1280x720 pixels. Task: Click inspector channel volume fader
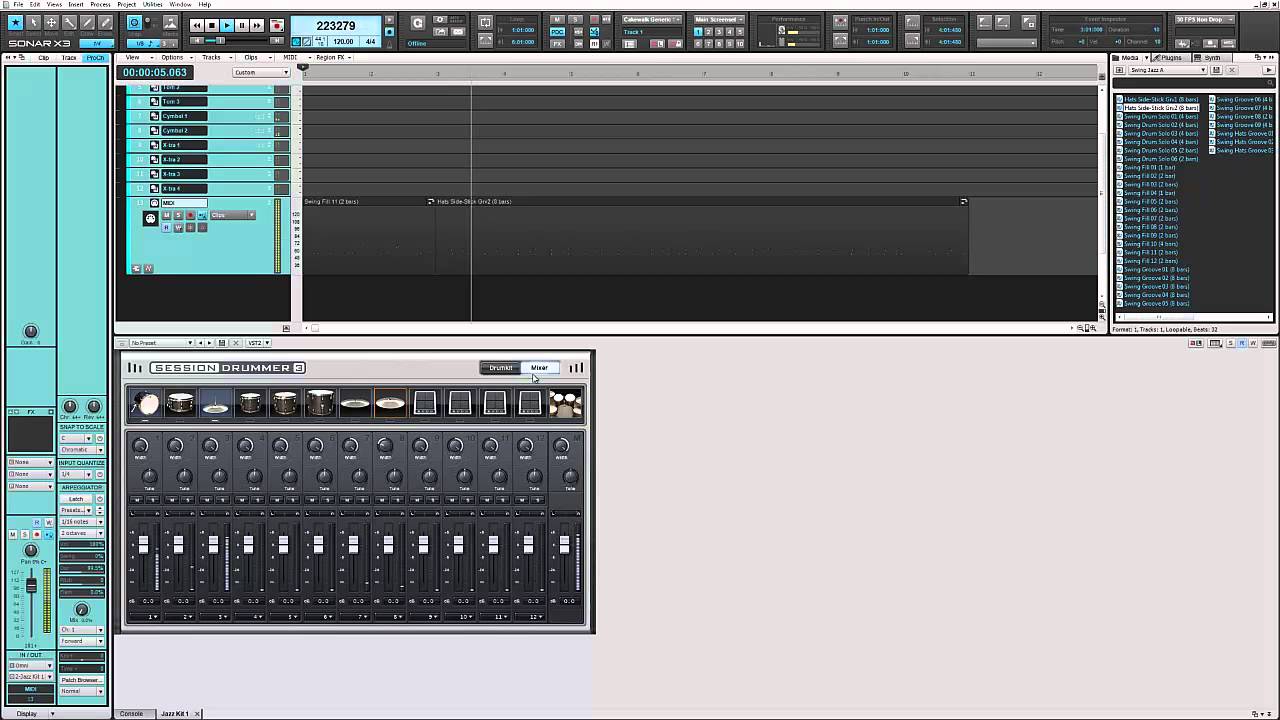click(x=31, y=586)
